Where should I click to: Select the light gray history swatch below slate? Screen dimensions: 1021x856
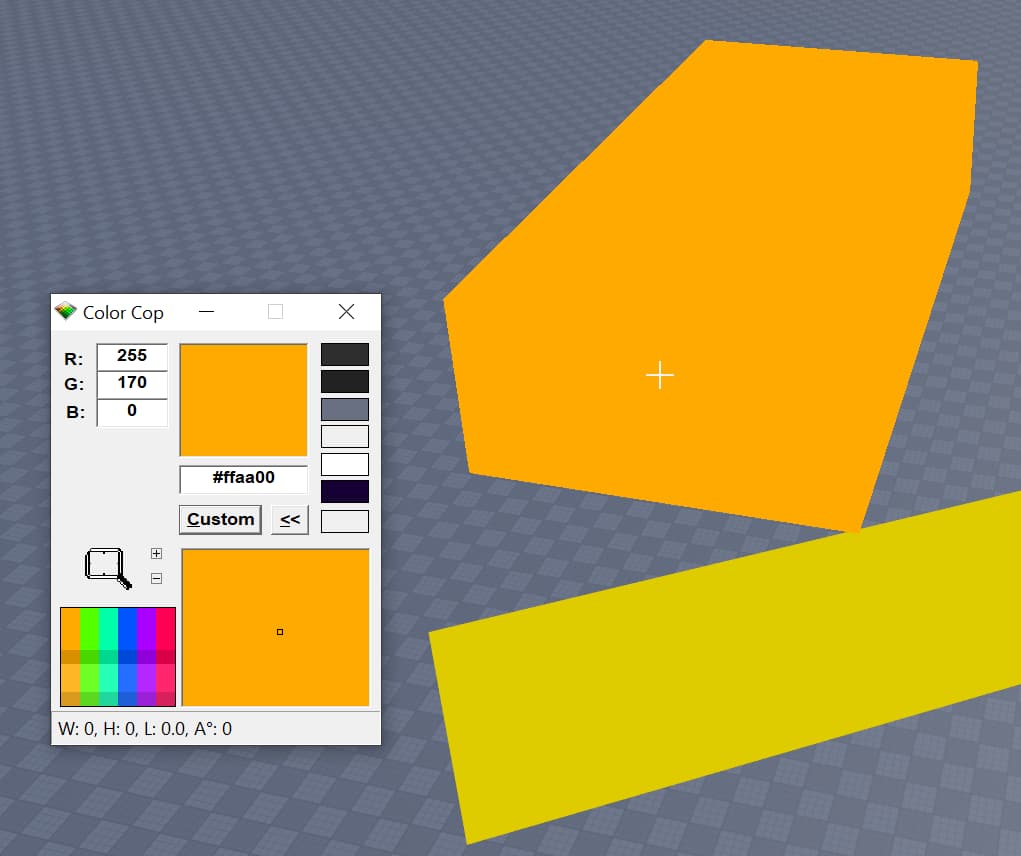point(345,437)
